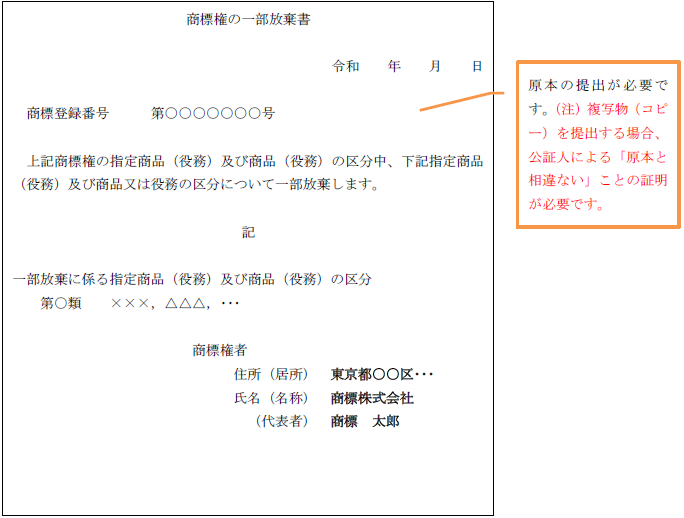The height and width of the screenshot is (518, 684).
Task: Select the 日 field in the date line
Action: [x=477, y=66]
